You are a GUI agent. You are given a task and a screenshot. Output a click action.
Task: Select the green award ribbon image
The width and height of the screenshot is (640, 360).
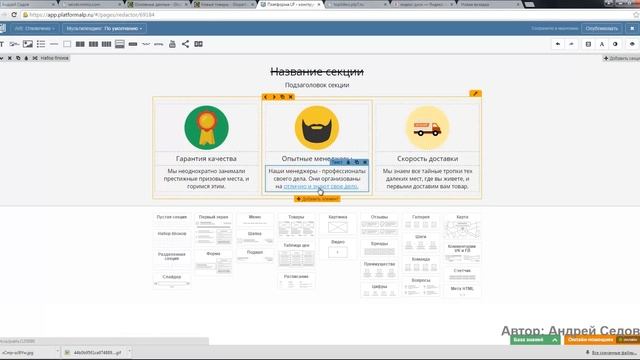207,128
